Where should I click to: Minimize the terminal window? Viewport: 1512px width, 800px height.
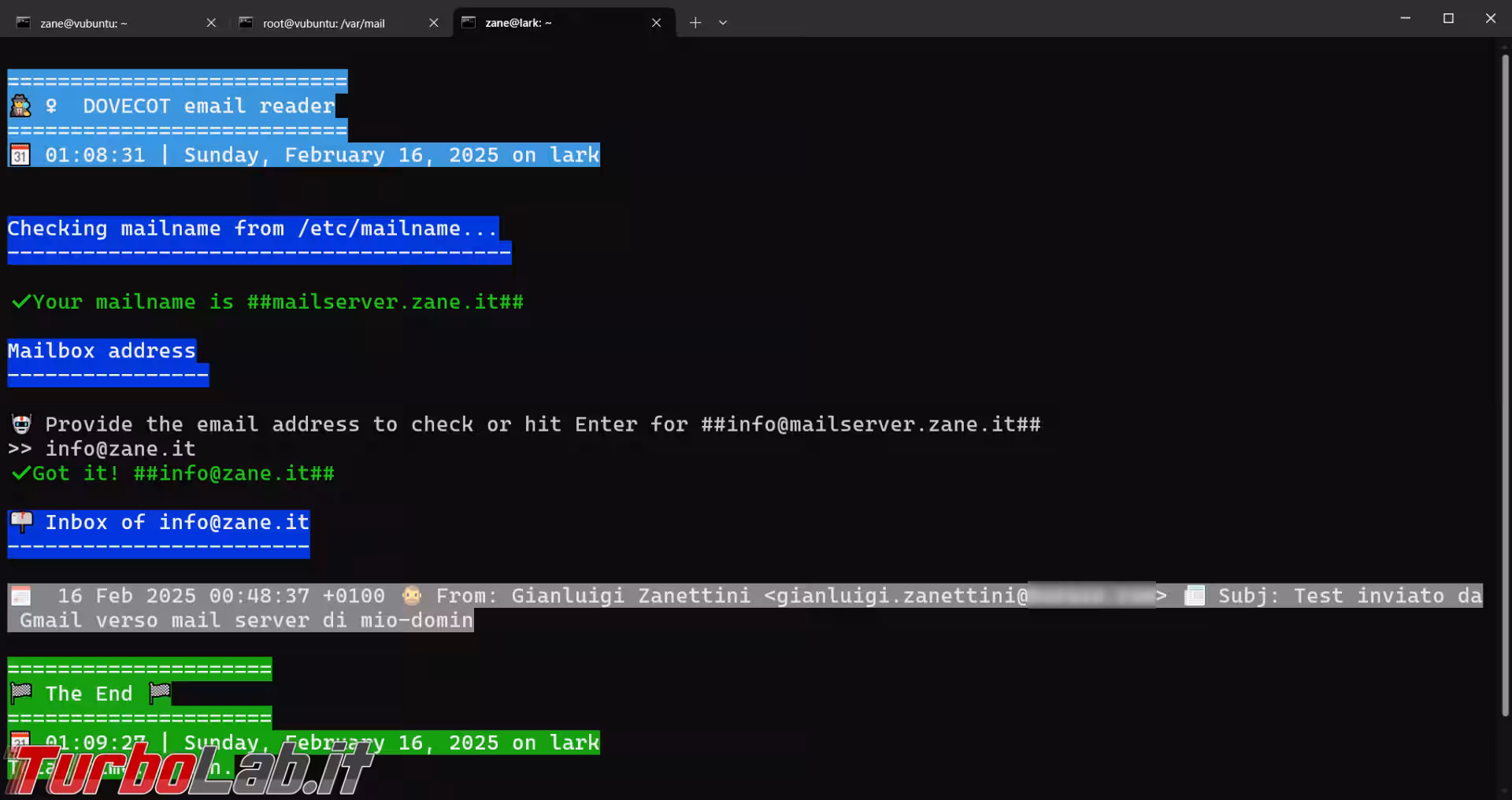(x=1406, y=18)
